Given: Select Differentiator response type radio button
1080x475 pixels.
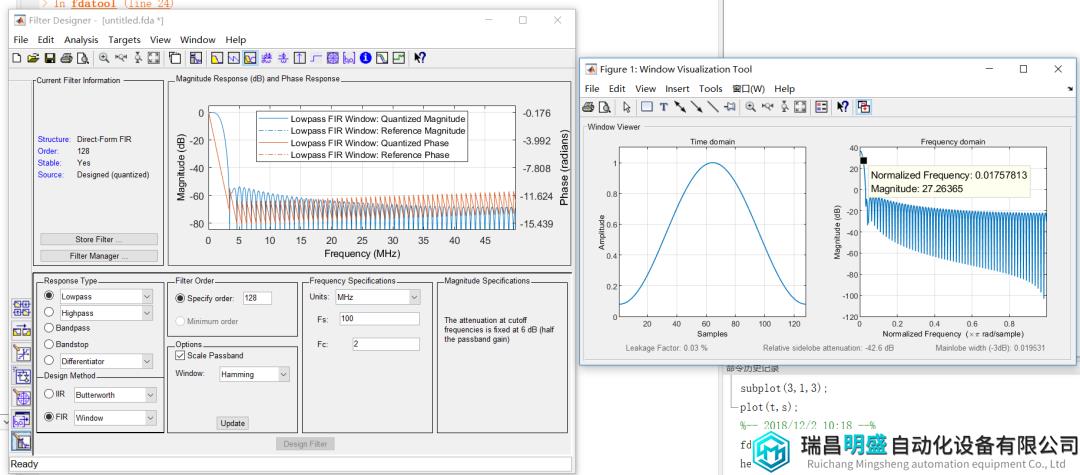Looking at the screenshot, I should click(49, 360).
